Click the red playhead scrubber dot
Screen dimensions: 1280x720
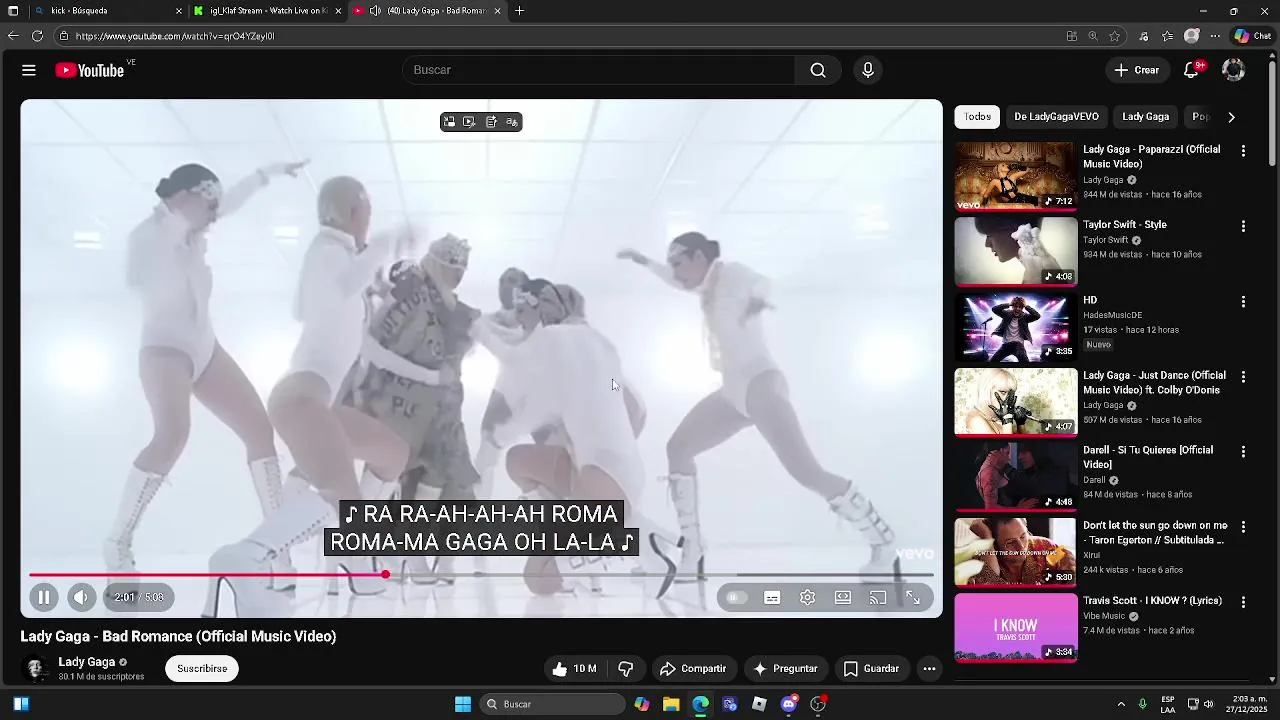(x=385, y=575)
